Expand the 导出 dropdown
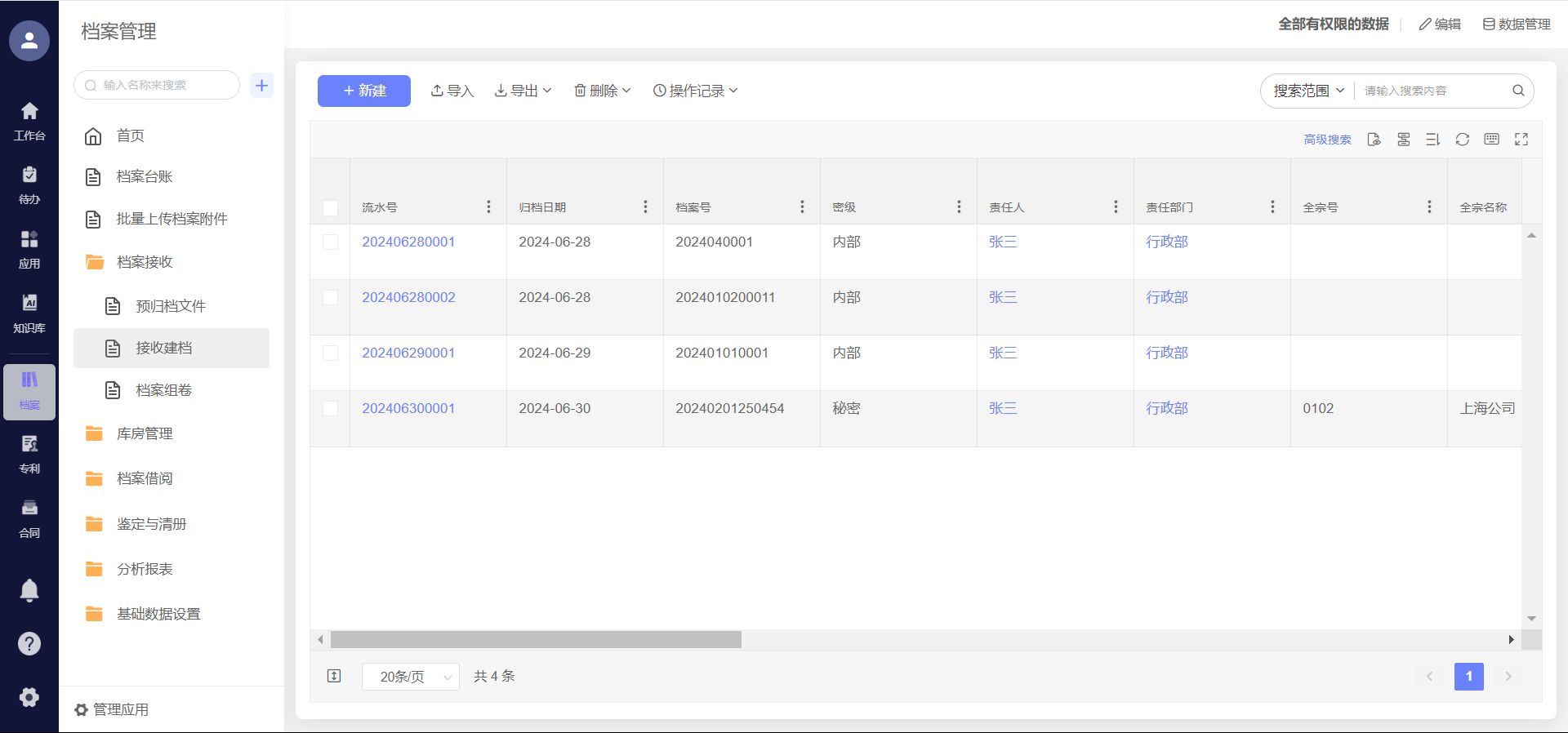Screen dimensions: 1568x733 click(x=523, y=91)
